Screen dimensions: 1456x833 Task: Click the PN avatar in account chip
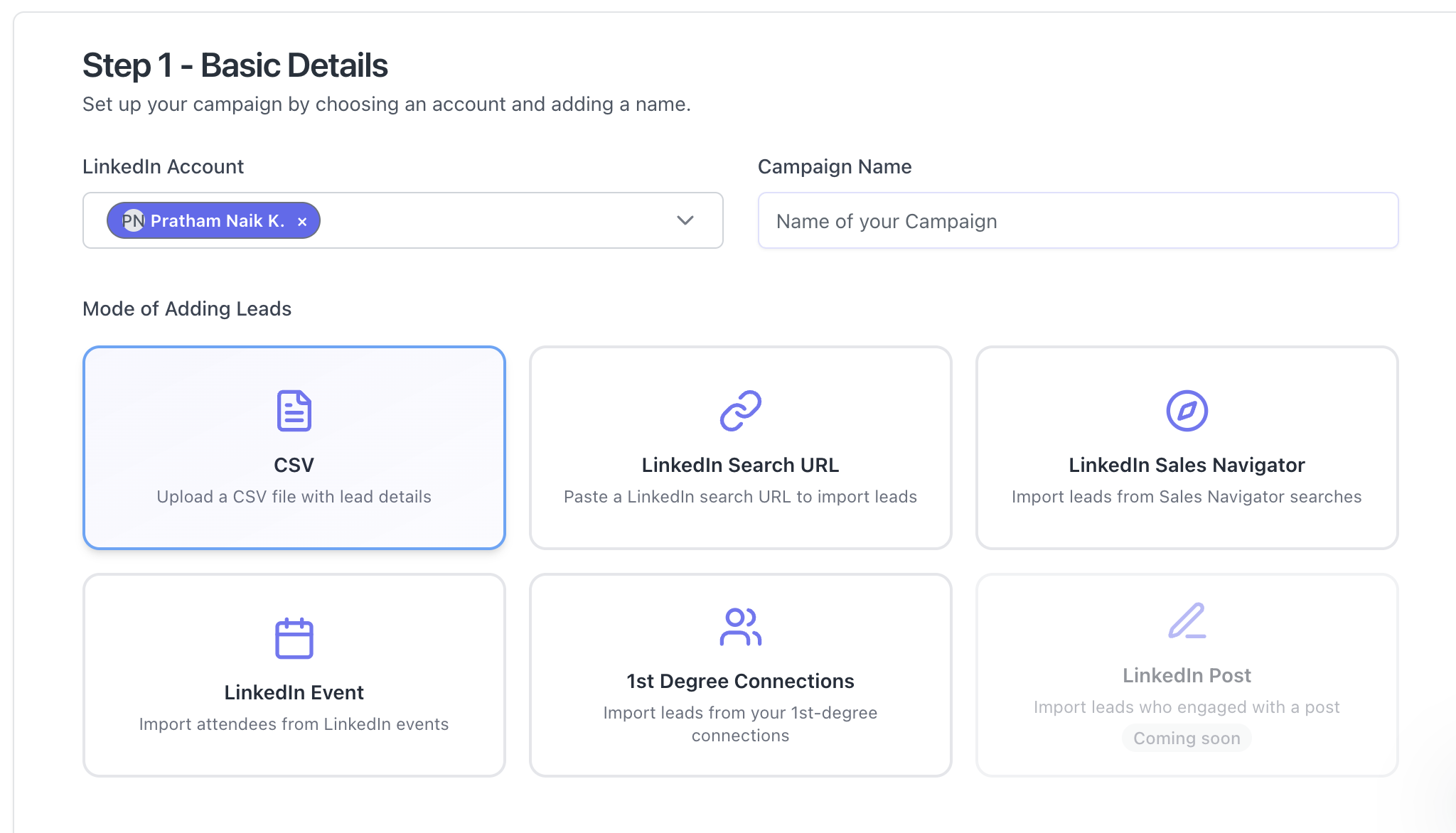pos(133,221)
